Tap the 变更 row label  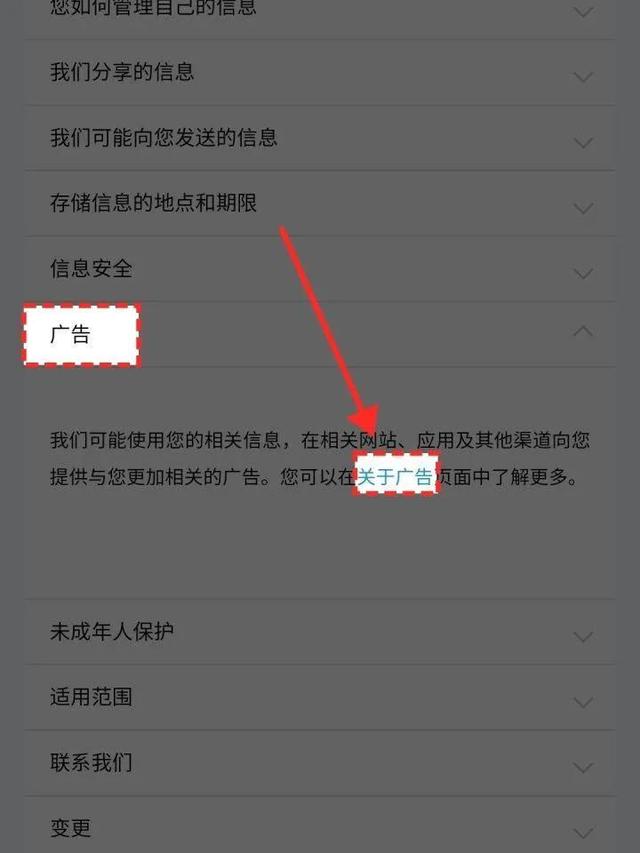click(x=70, y=828)
